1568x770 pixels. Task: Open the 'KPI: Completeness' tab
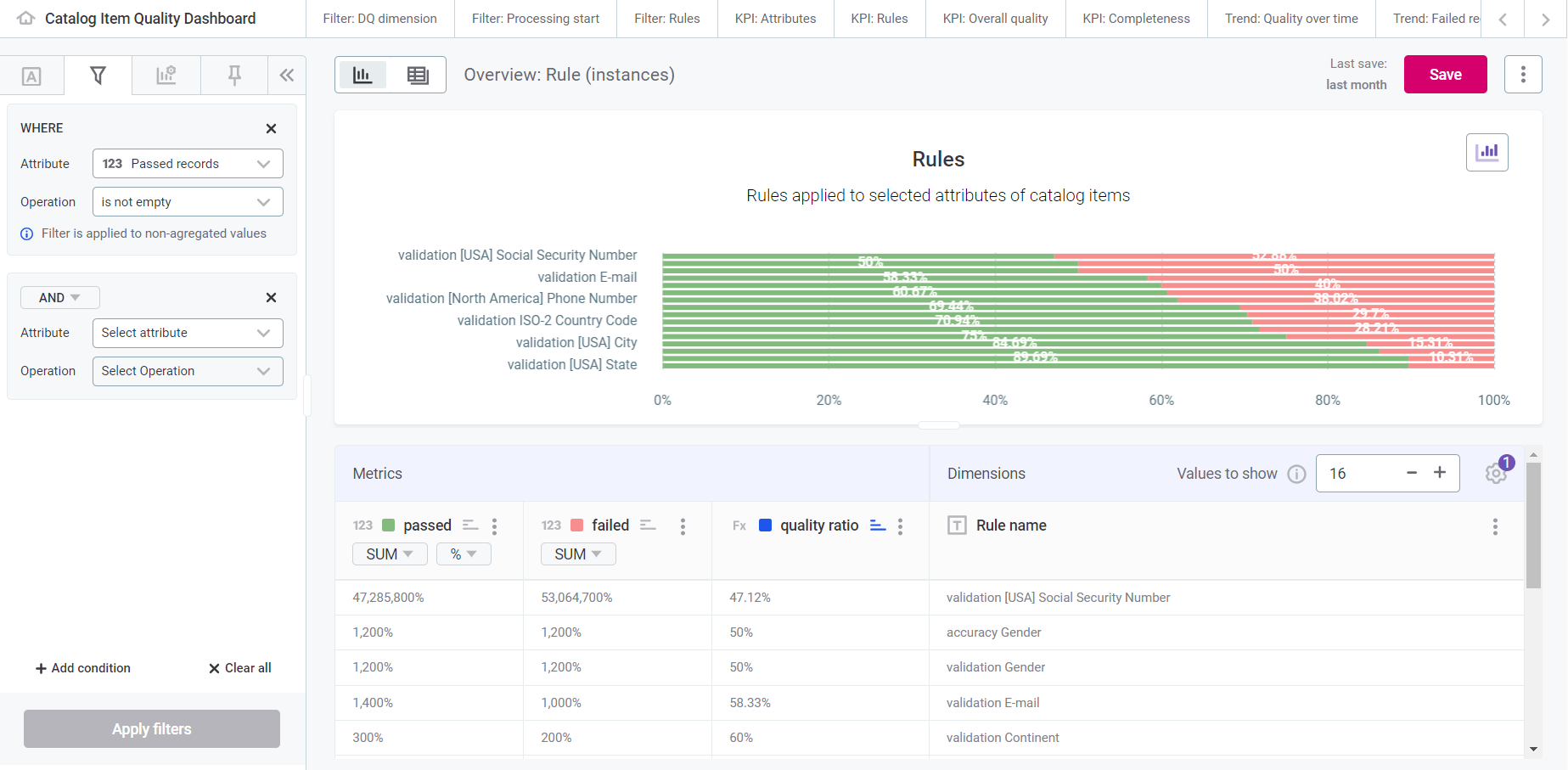pos(1135,18)
